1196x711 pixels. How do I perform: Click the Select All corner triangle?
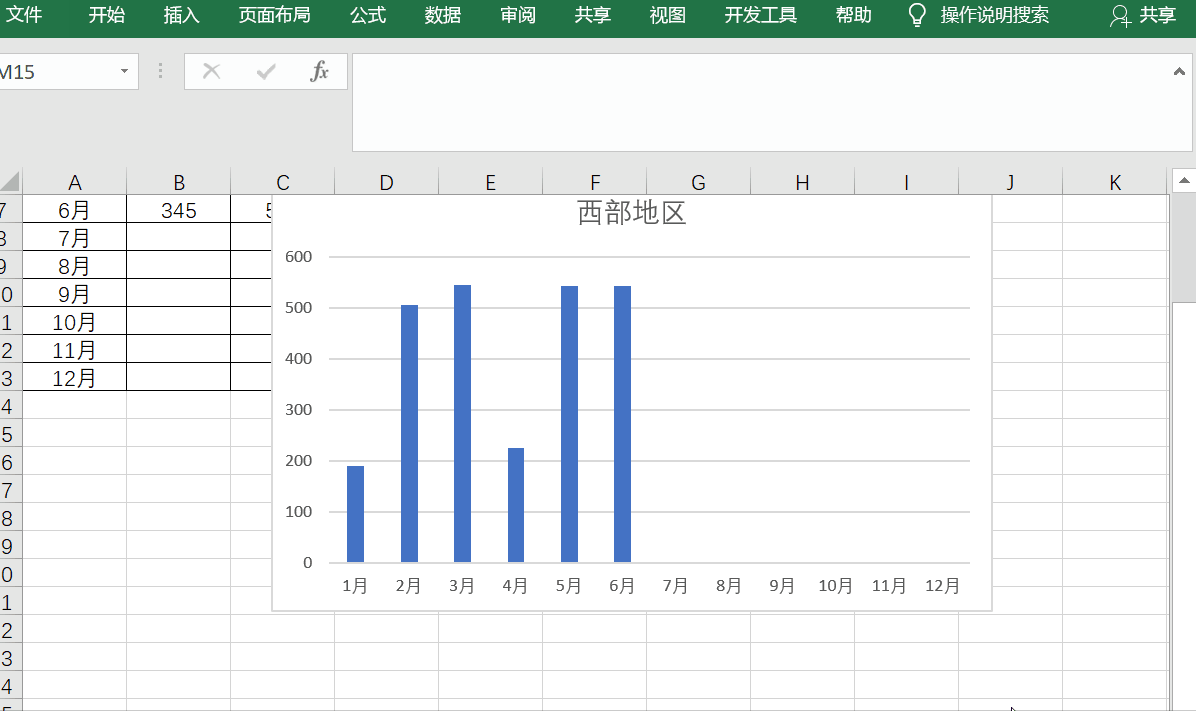tap(10, 182)
